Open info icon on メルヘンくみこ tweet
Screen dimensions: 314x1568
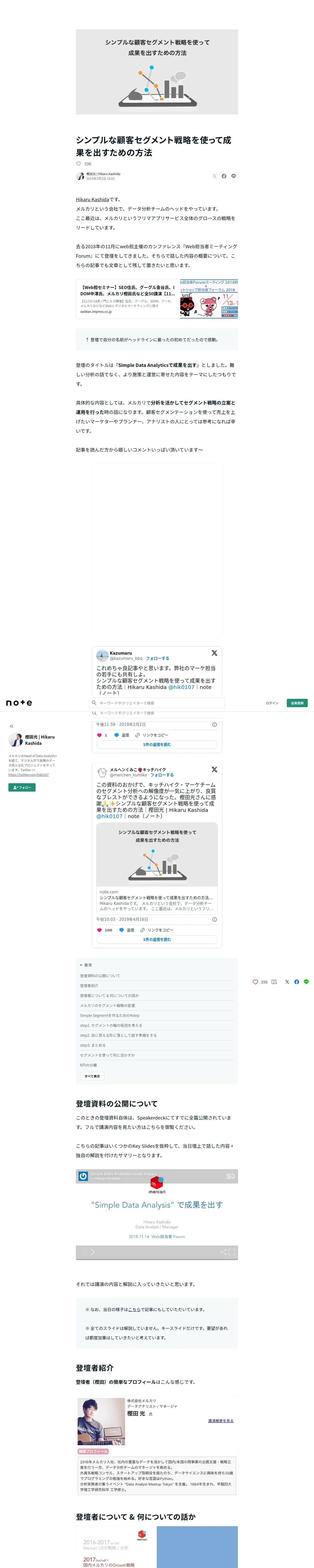(214, 919)
